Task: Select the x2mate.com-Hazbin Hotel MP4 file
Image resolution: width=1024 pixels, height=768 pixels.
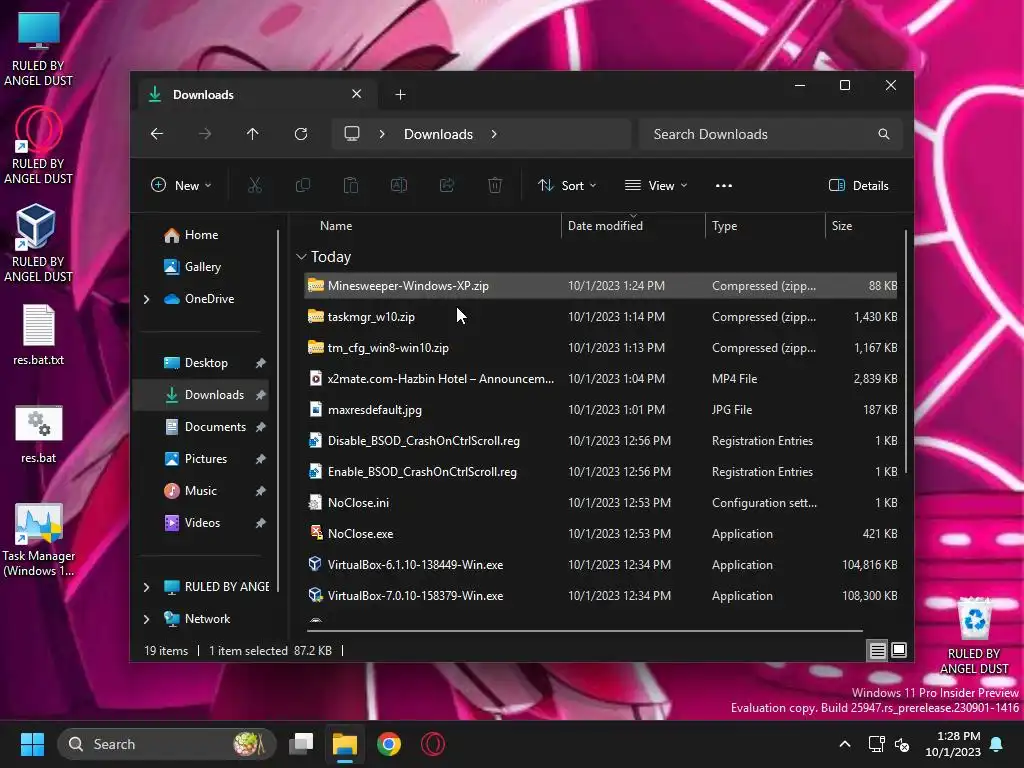Action: click(x=601, y=379)
